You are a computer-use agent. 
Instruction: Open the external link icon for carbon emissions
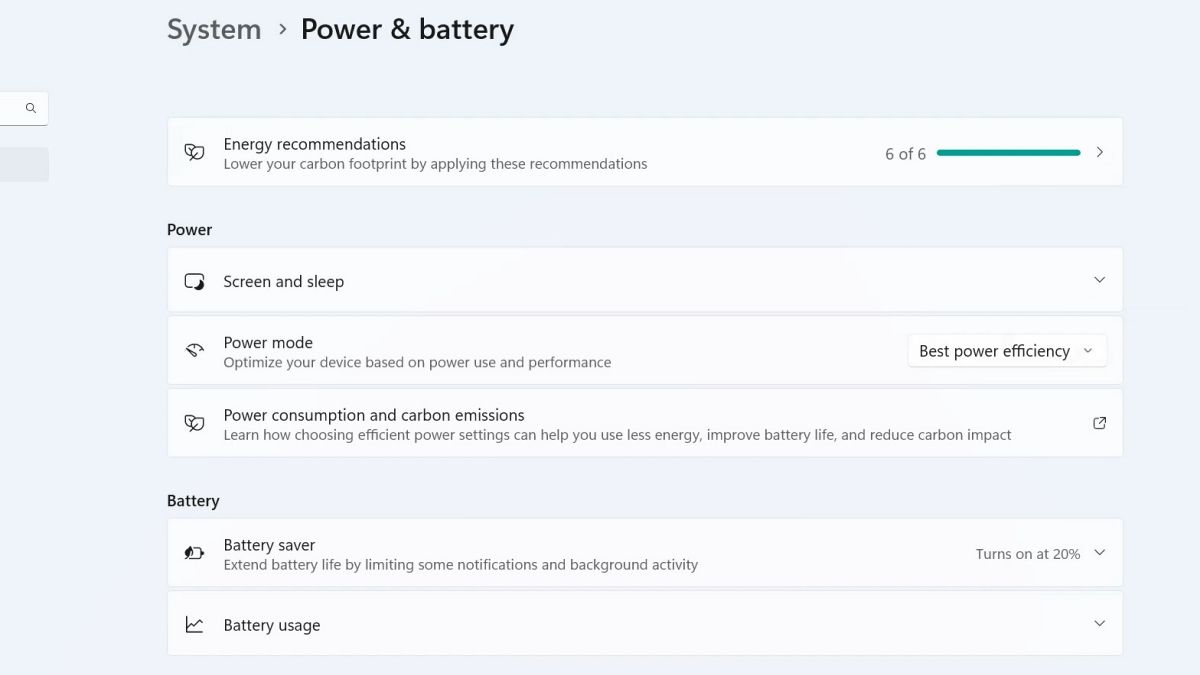click(x=1099, y=423)
